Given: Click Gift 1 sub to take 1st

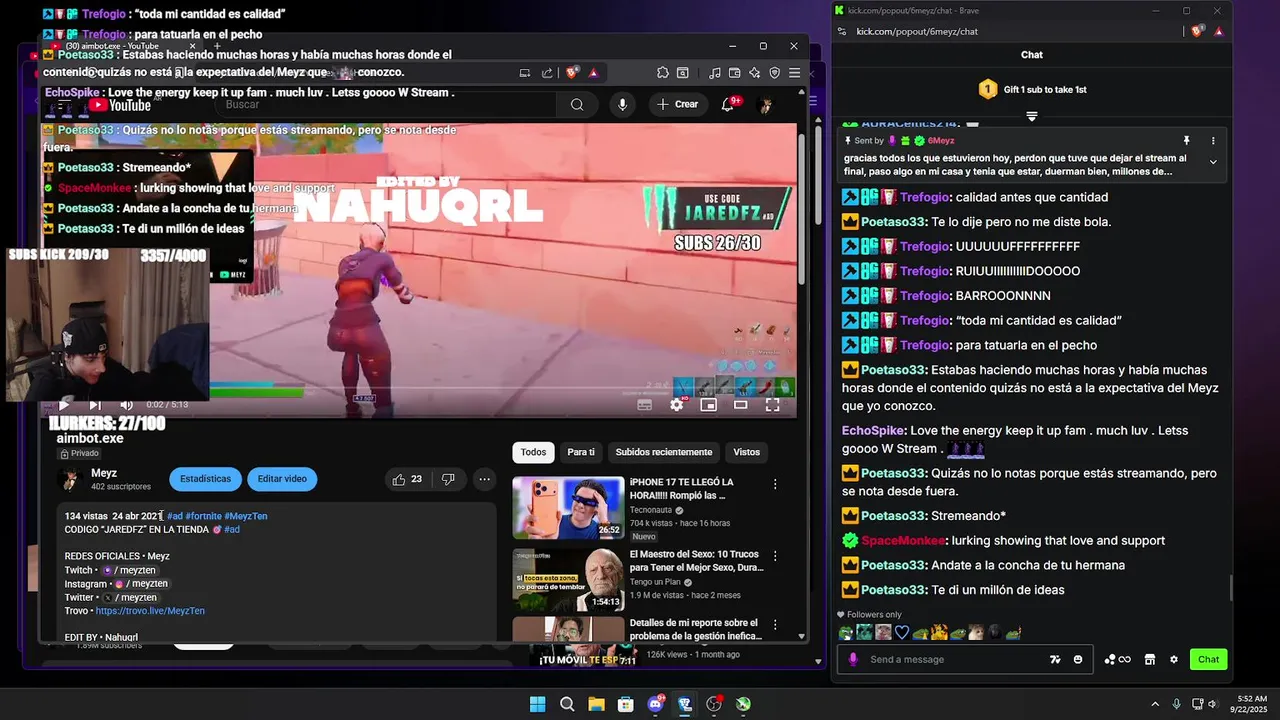Looking at the screenshot, I should click(x=1032, y=89).
